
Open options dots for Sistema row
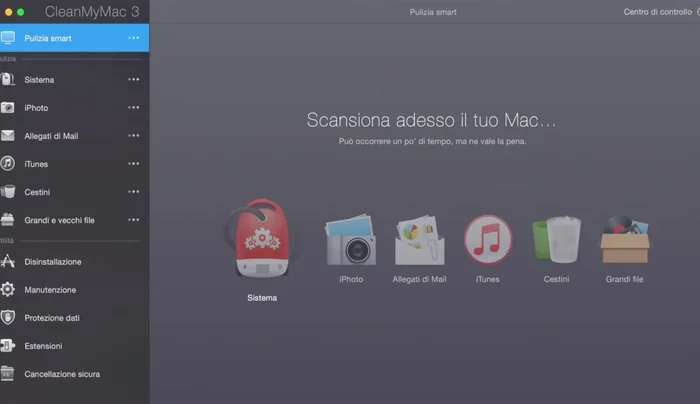tap(133, 79)
